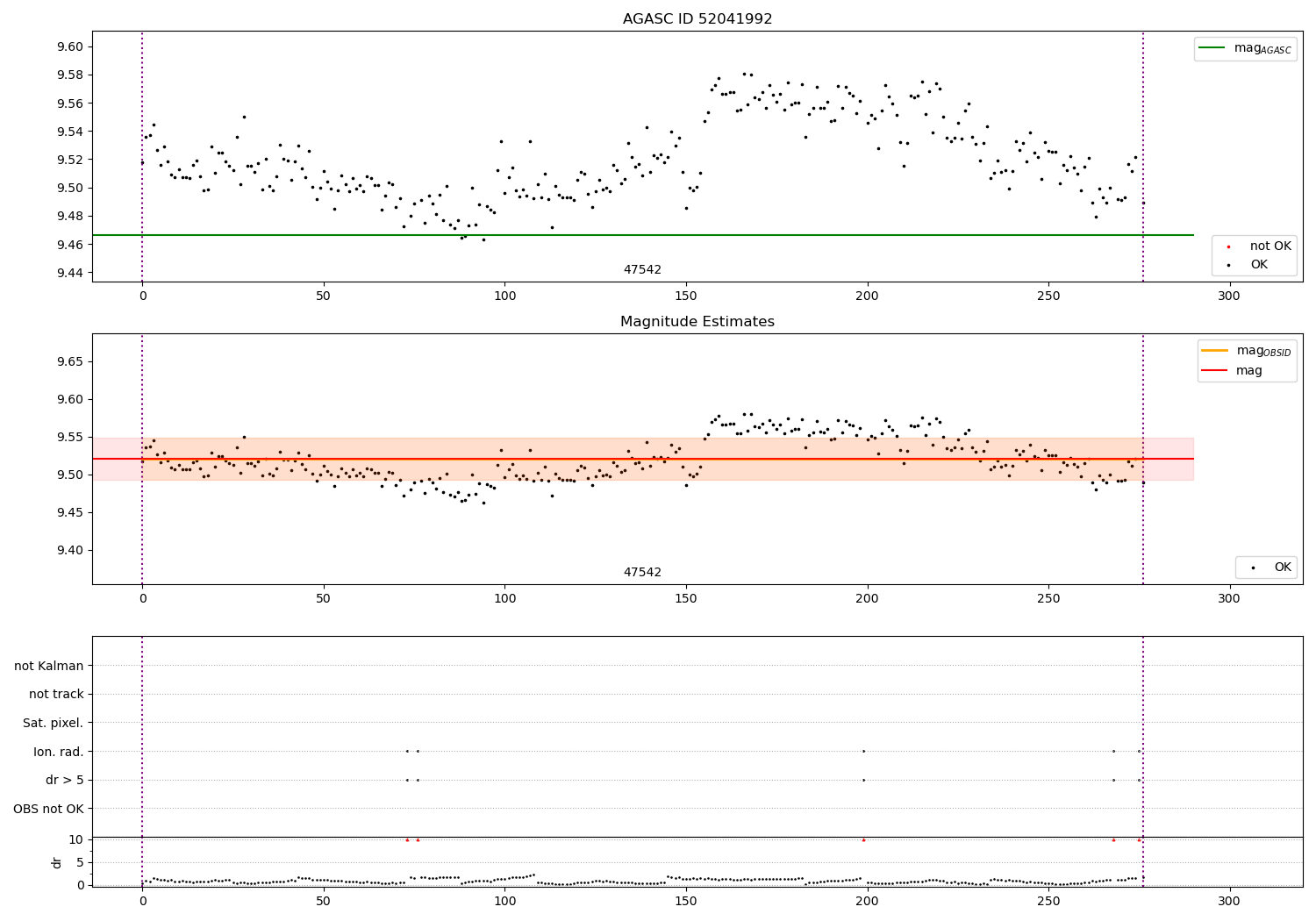Viewport: 1316px width, 921px height.
Task: Click the 9.56 y-axis tick label
Action: [70, 104]
